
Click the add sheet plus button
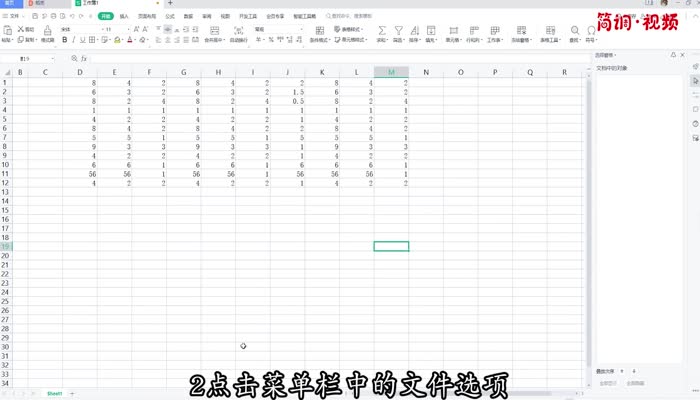72,394
